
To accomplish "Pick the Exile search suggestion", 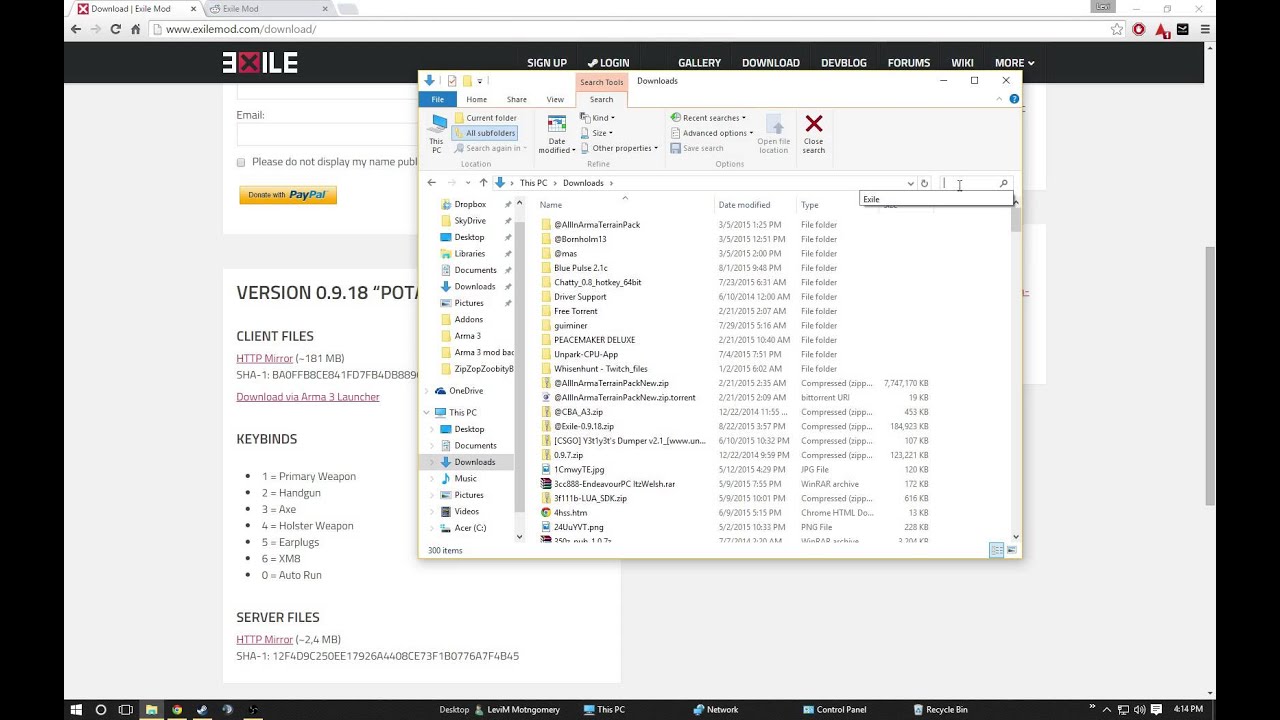I will (x=936, y=199).
